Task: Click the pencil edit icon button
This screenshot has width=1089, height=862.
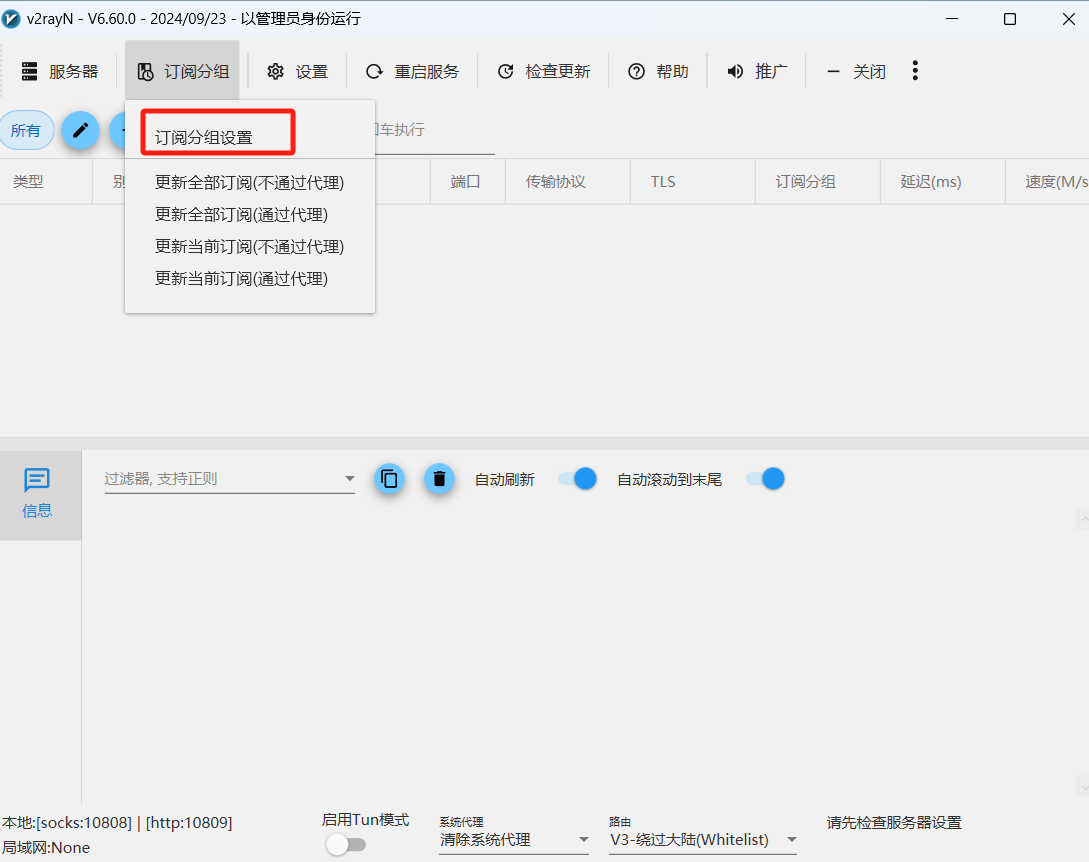Action: coord(80,130)
